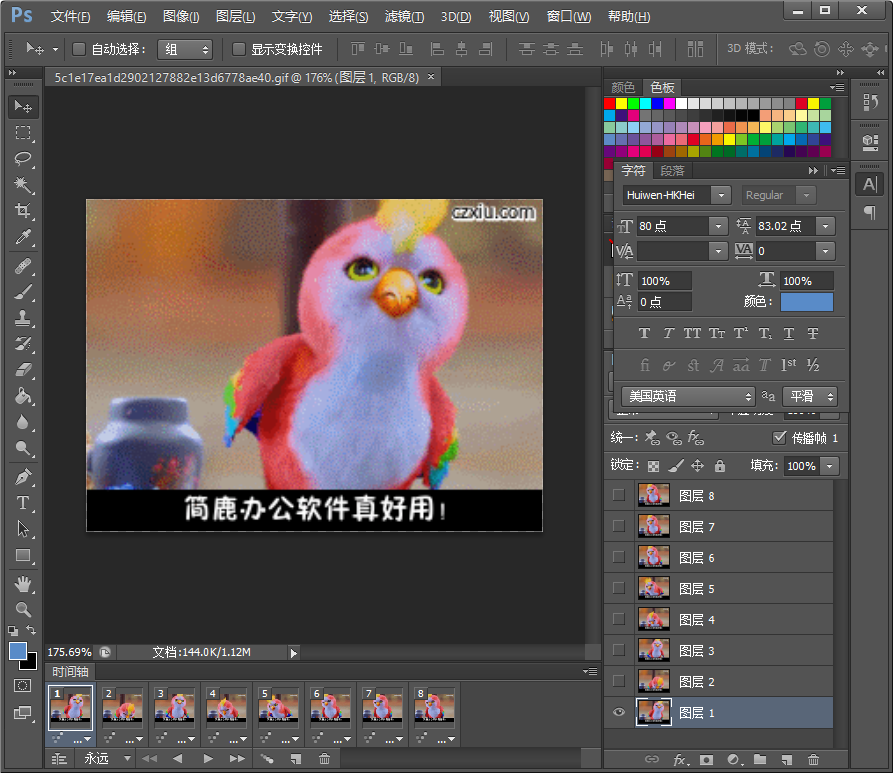Open the 滤镜 menu
This screenshot has width=893, height=773.
[402, 16]
